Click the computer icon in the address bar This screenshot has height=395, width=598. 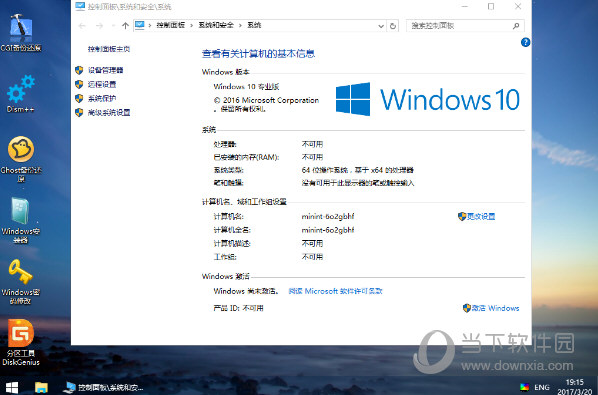coord(140,25)
